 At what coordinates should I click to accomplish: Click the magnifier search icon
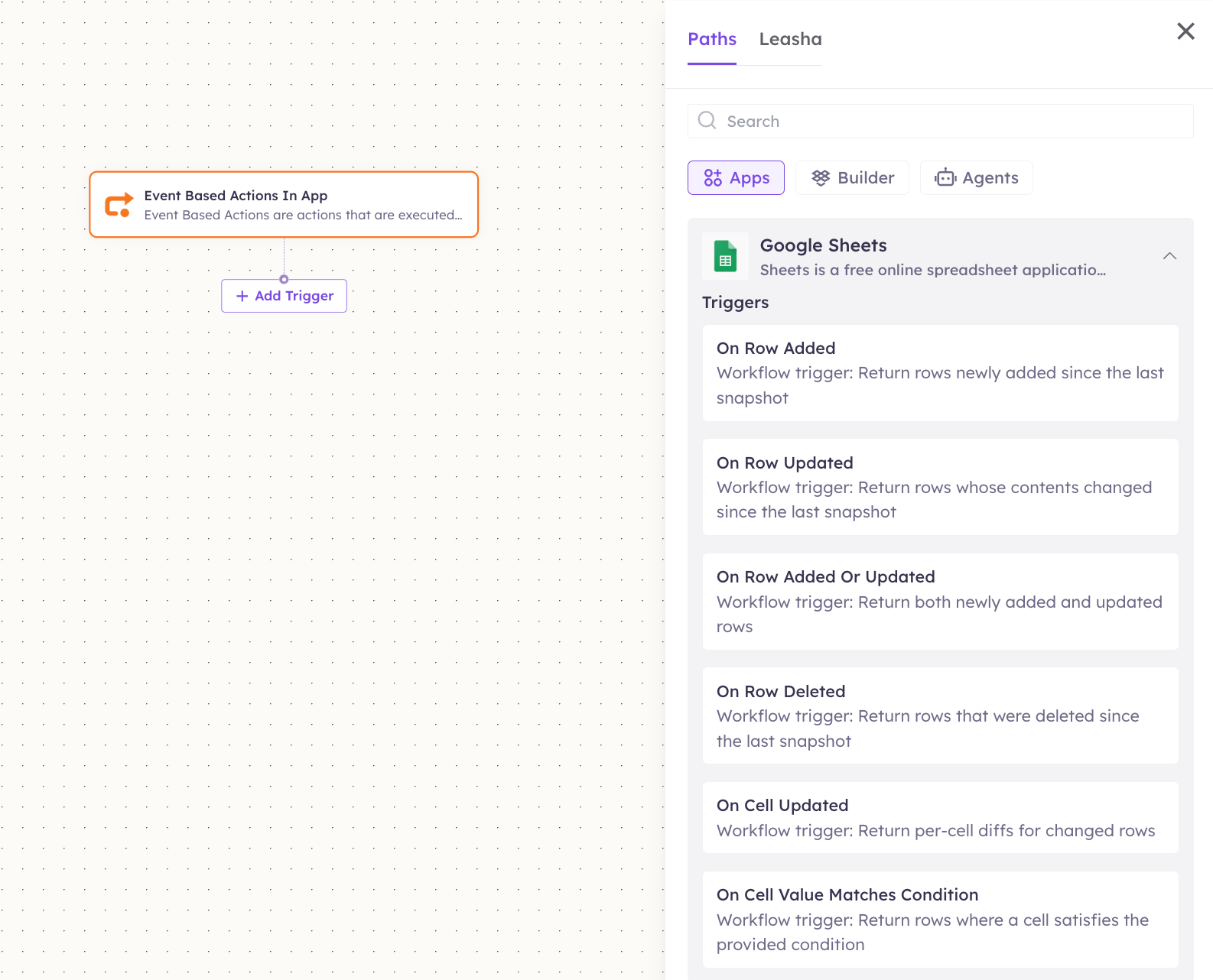(x=707, y=121)
